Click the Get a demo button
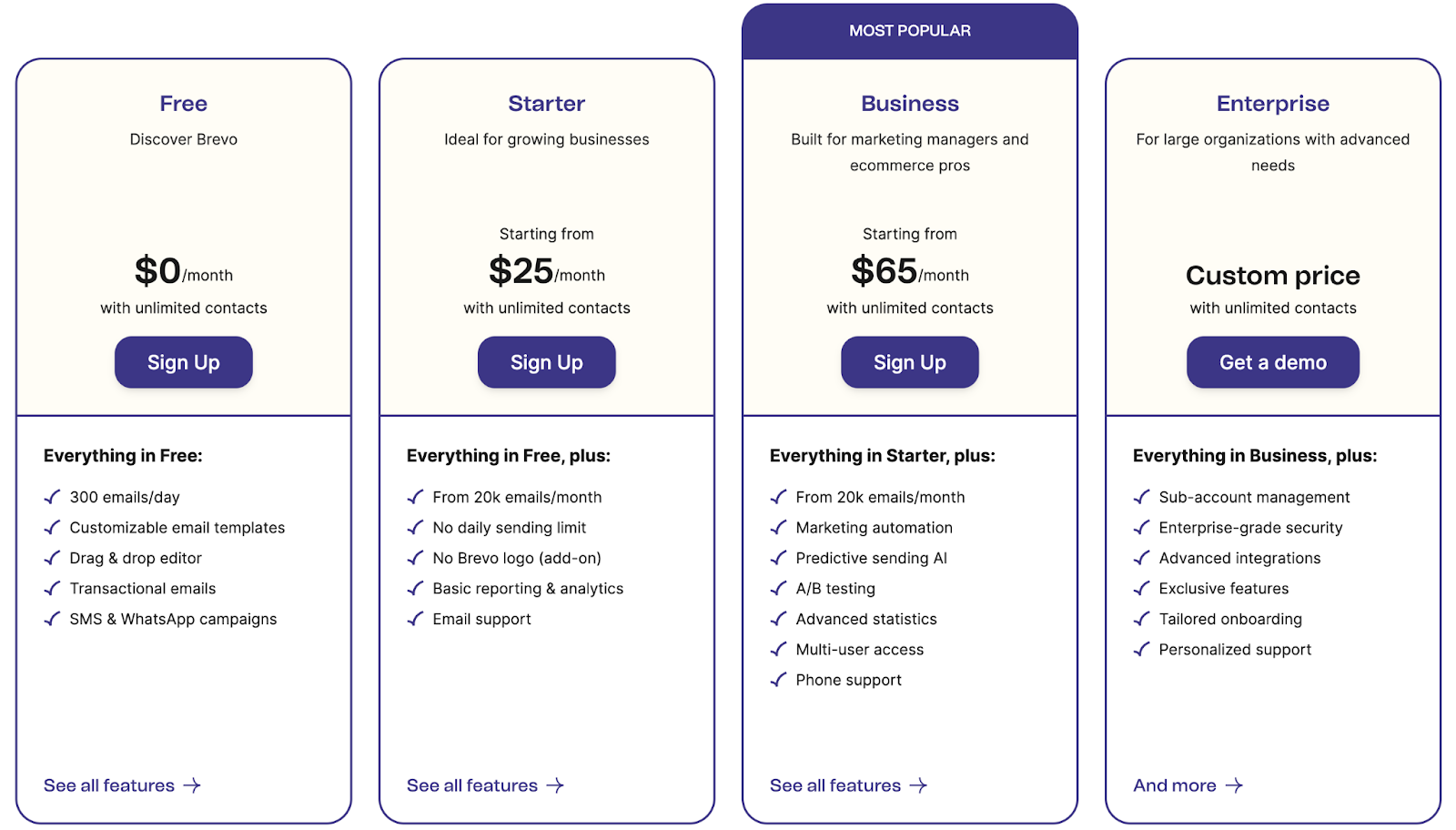The width and height of the screenshot is (1456, 830). click(x=1272, y=362)
